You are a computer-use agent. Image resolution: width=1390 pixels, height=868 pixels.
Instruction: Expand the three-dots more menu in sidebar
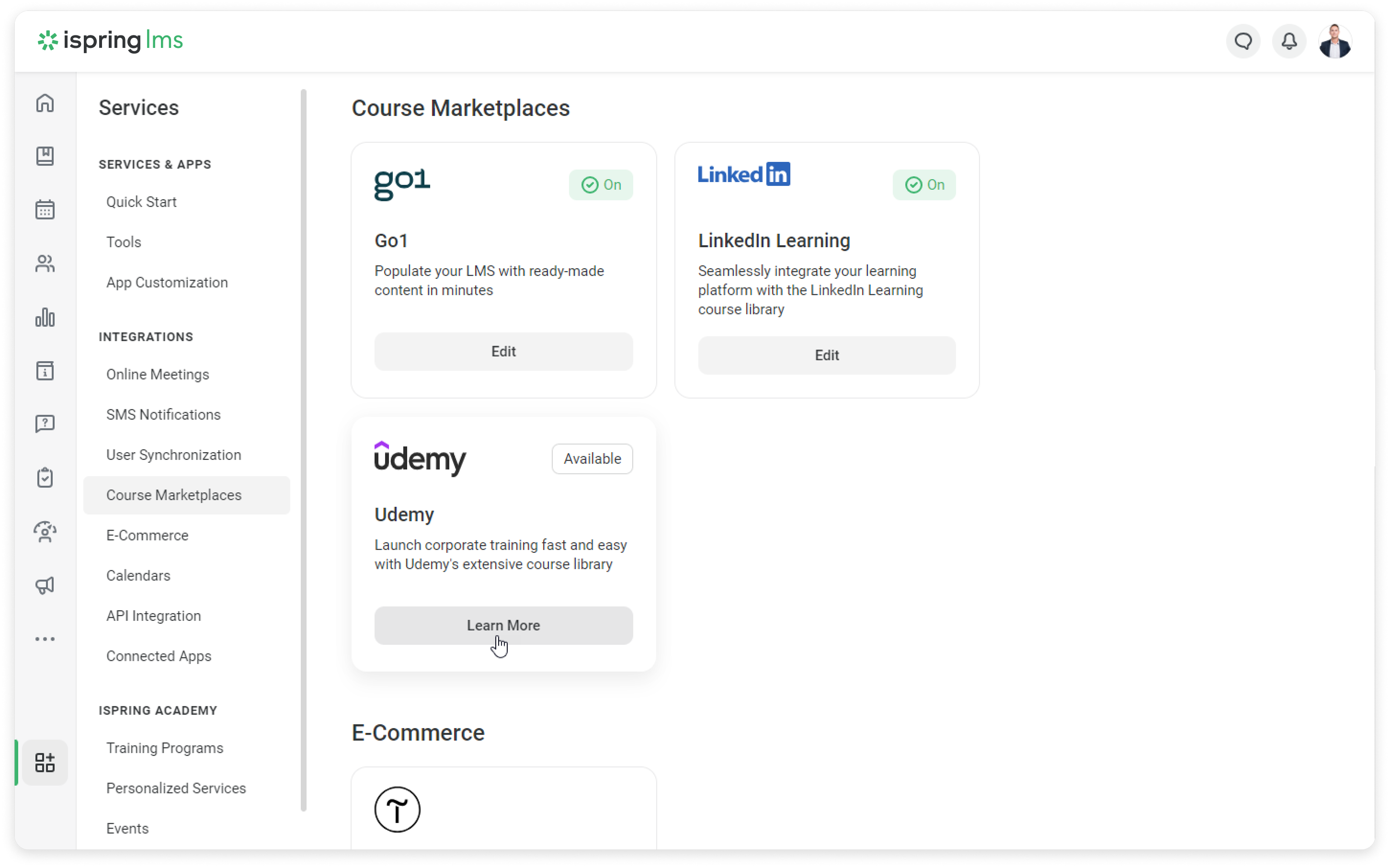[45, 639]
